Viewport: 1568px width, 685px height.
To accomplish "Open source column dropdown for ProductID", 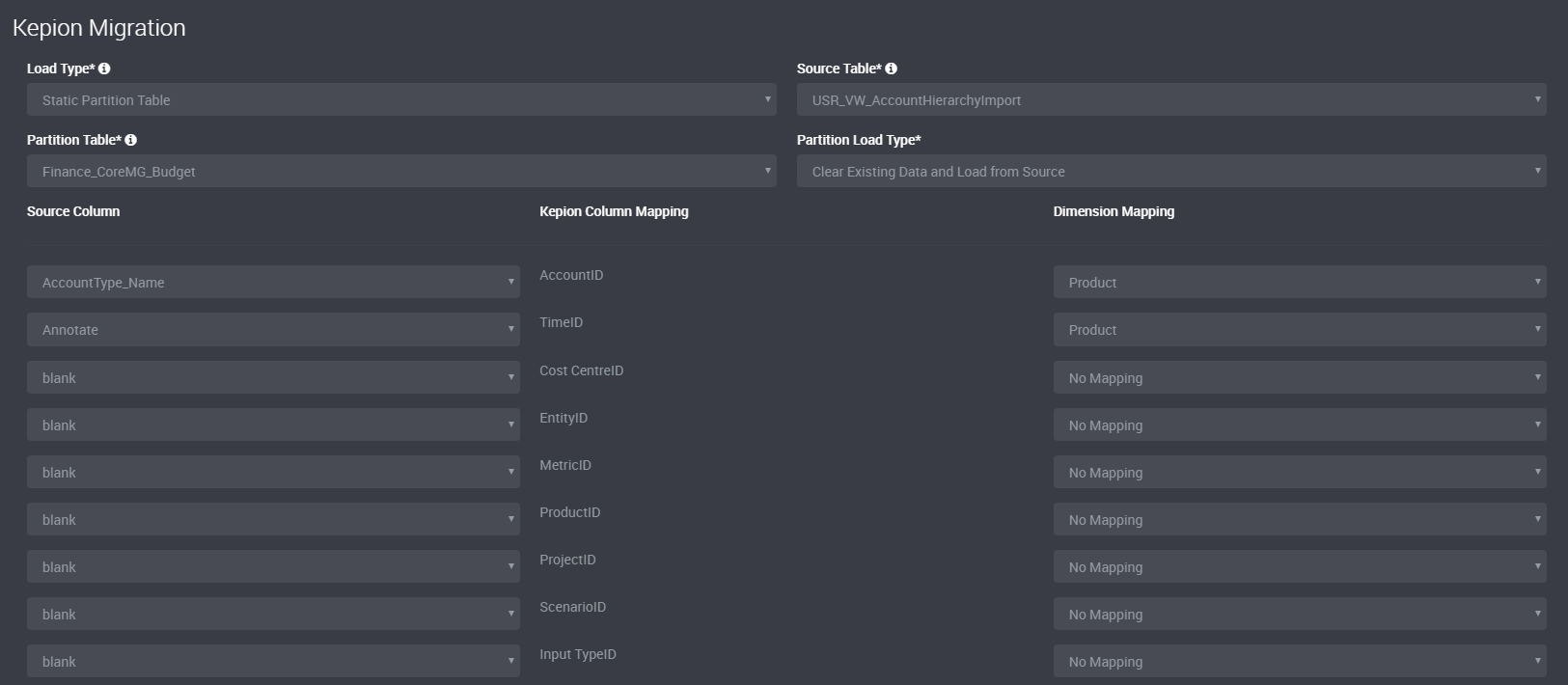I will [x=273, y=519].
